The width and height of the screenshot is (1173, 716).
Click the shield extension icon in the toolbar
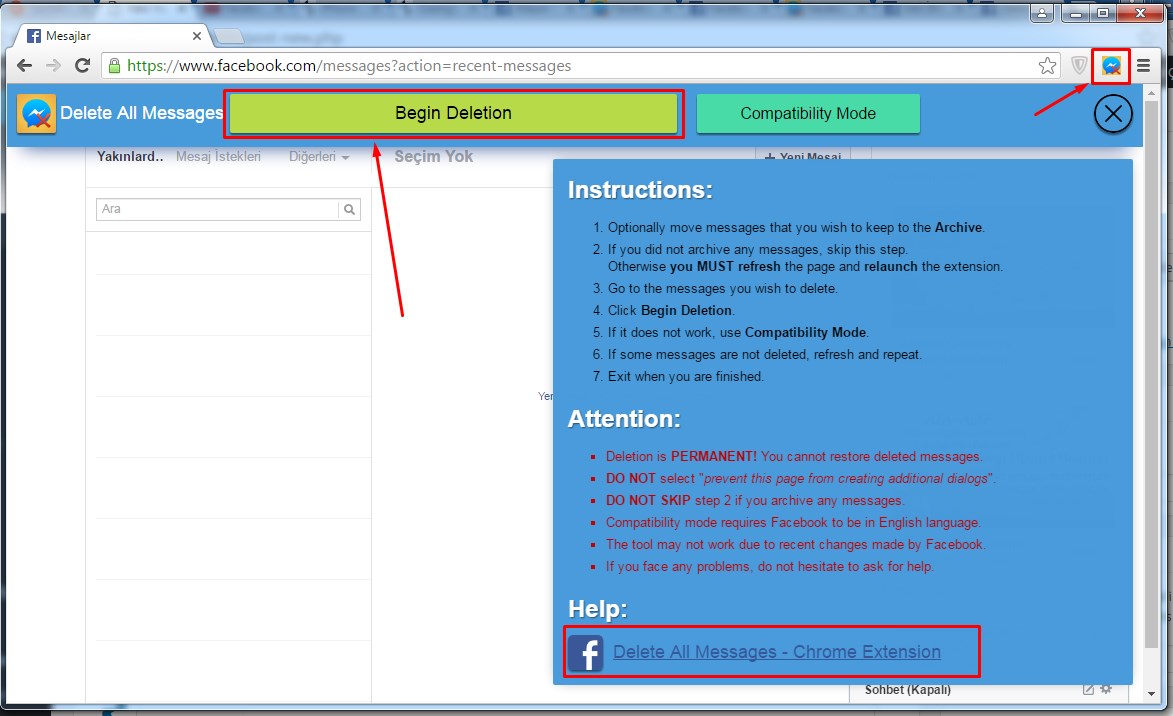point(1079,66)
